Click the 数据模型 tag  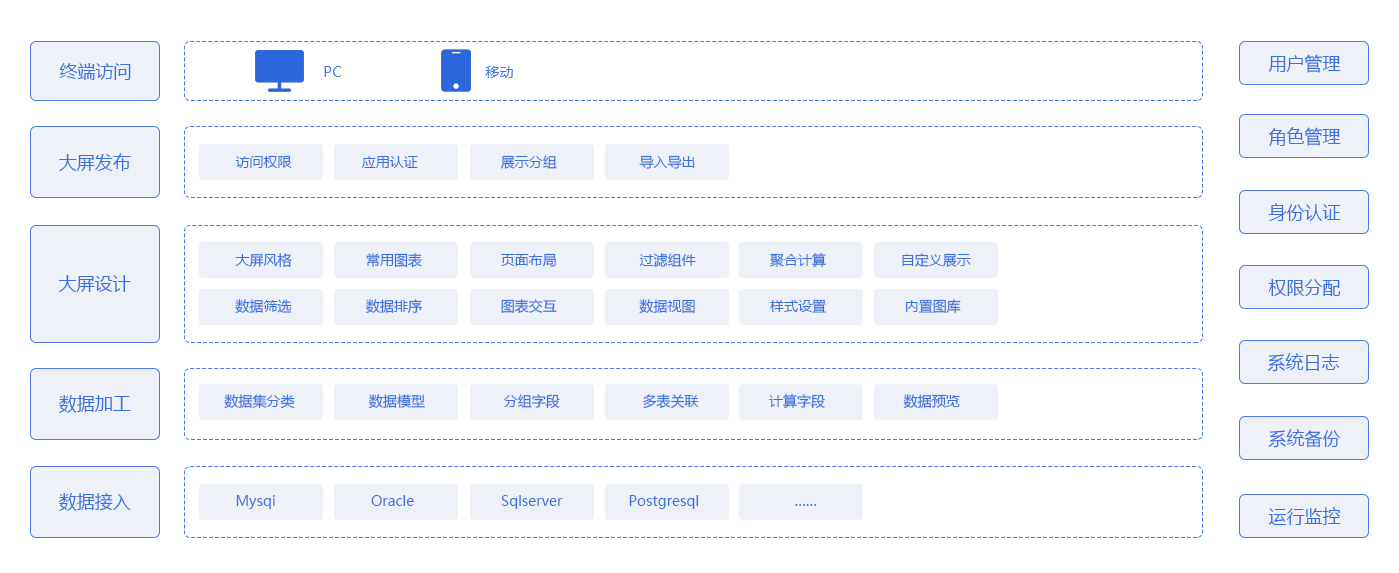coord(396,402)
